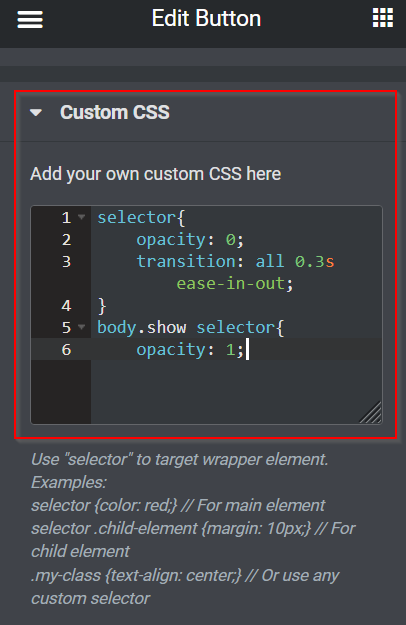Select line number 6 in gutter
The image size is (406, 625).
click(66, 350)
